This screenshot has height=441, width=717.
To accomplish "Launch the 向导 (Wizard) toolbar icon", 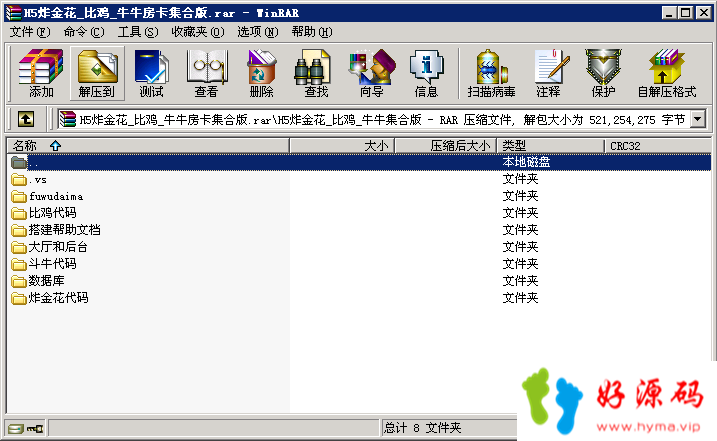I will pyautogui.click(x=371, y=73).
